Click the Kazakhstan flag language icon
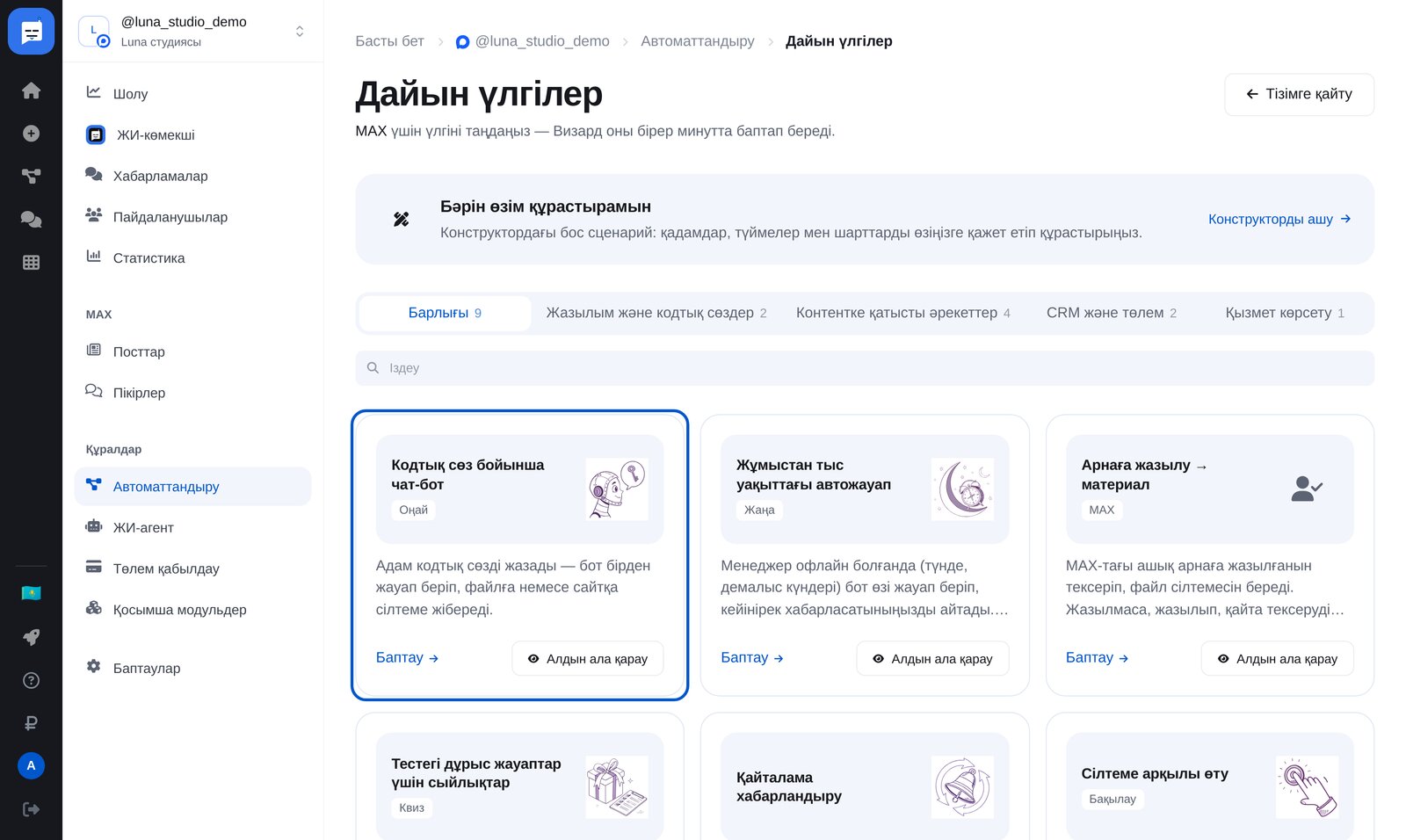The height and width of the screenshot is (840, 1406). (x=31, y=593)
